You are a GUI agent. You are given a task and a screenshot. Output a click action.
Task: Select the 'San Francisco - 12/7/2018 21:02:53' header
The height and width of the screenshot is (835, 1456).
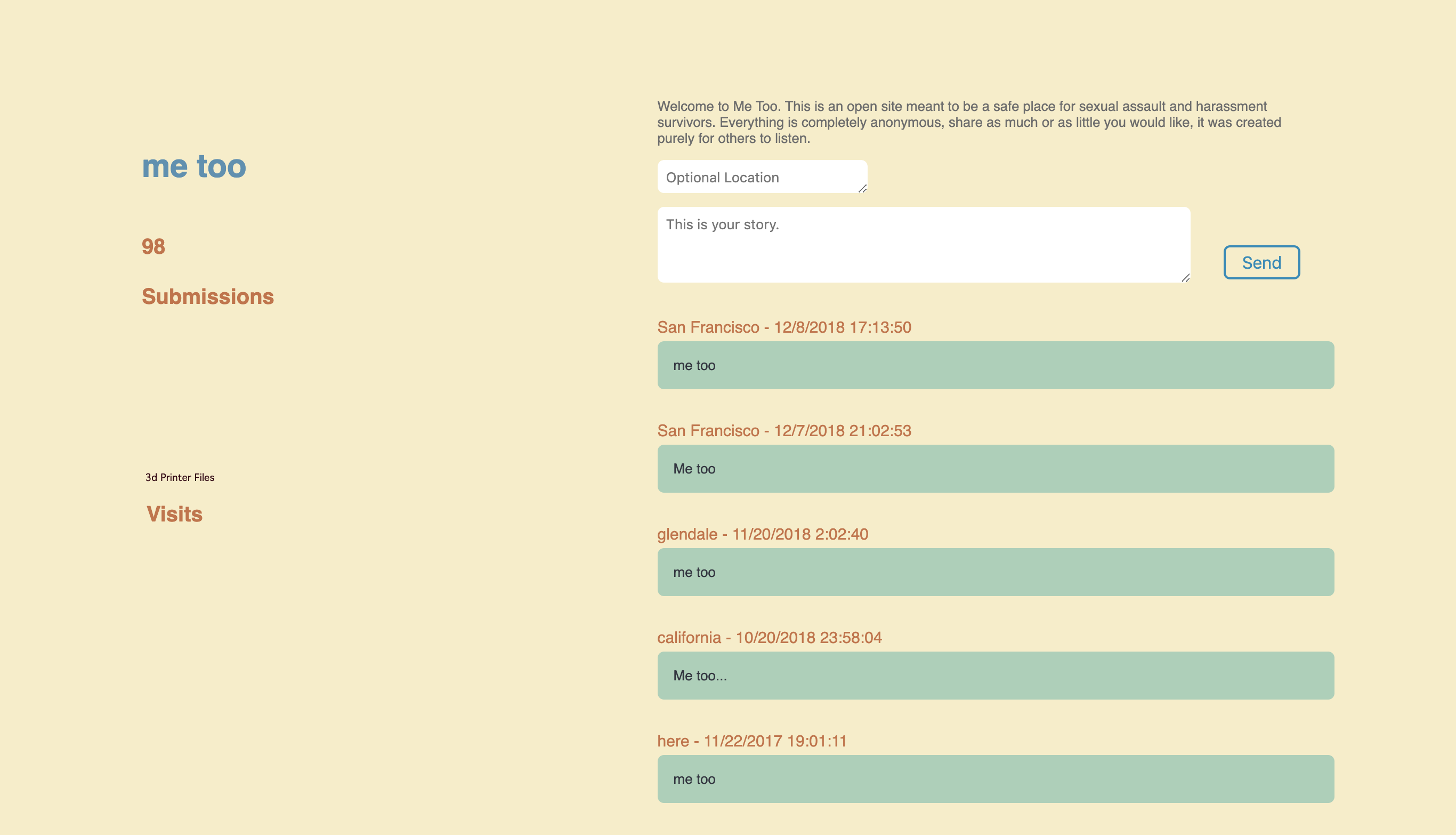(784, 431)
